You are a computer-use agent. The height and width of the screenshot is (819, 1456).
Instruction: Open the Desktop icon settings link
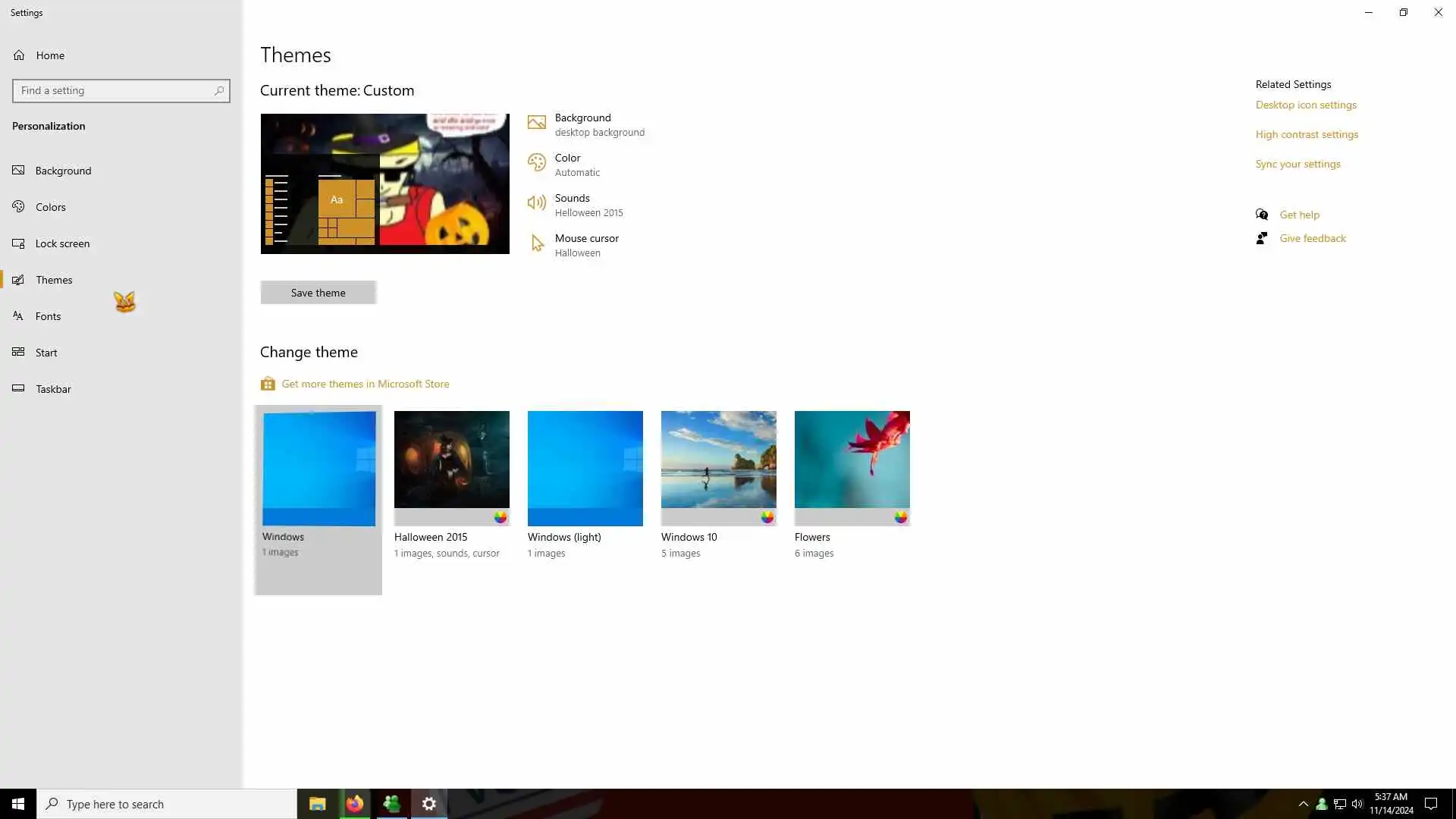(x=1305, y=105)
